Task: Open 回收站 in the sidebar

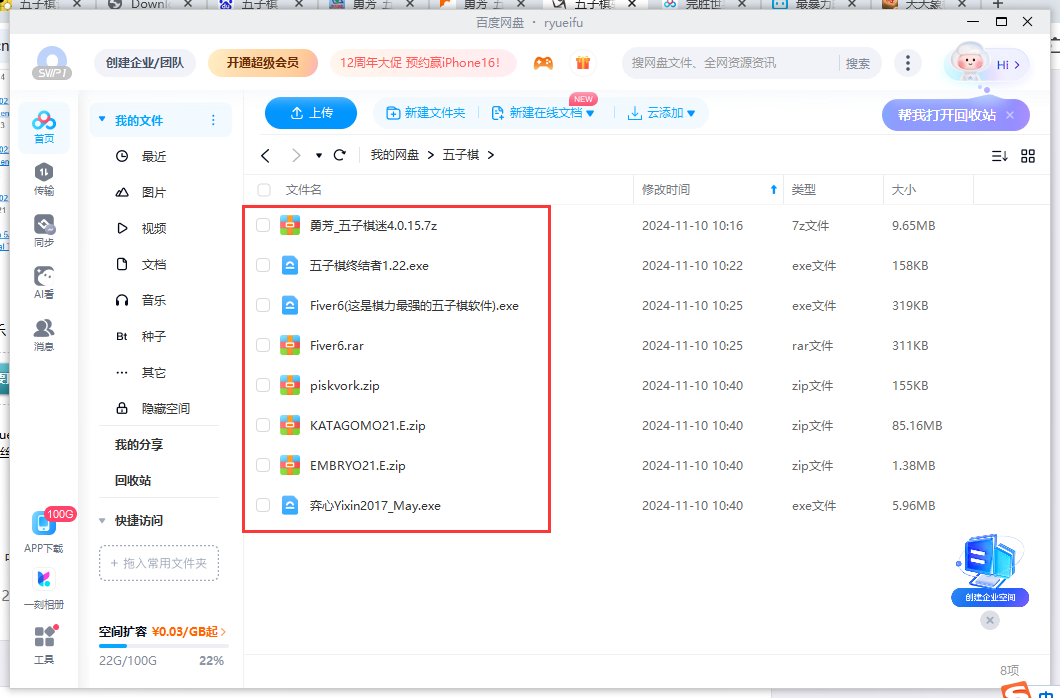Action: point(133,480)
